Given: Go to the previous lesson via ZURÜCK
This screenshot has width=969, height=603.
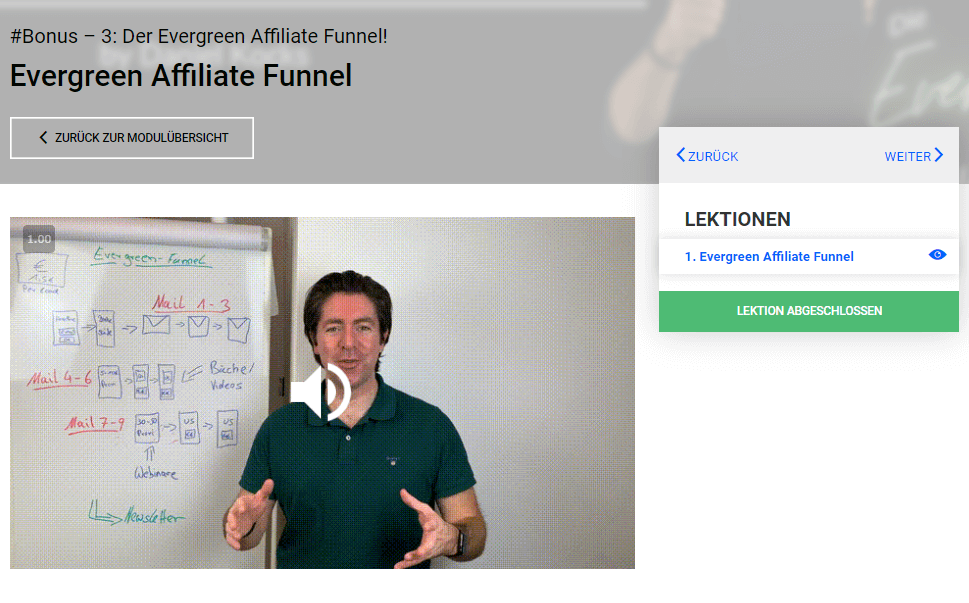Looking at the screenshot, I should (707, 156).
